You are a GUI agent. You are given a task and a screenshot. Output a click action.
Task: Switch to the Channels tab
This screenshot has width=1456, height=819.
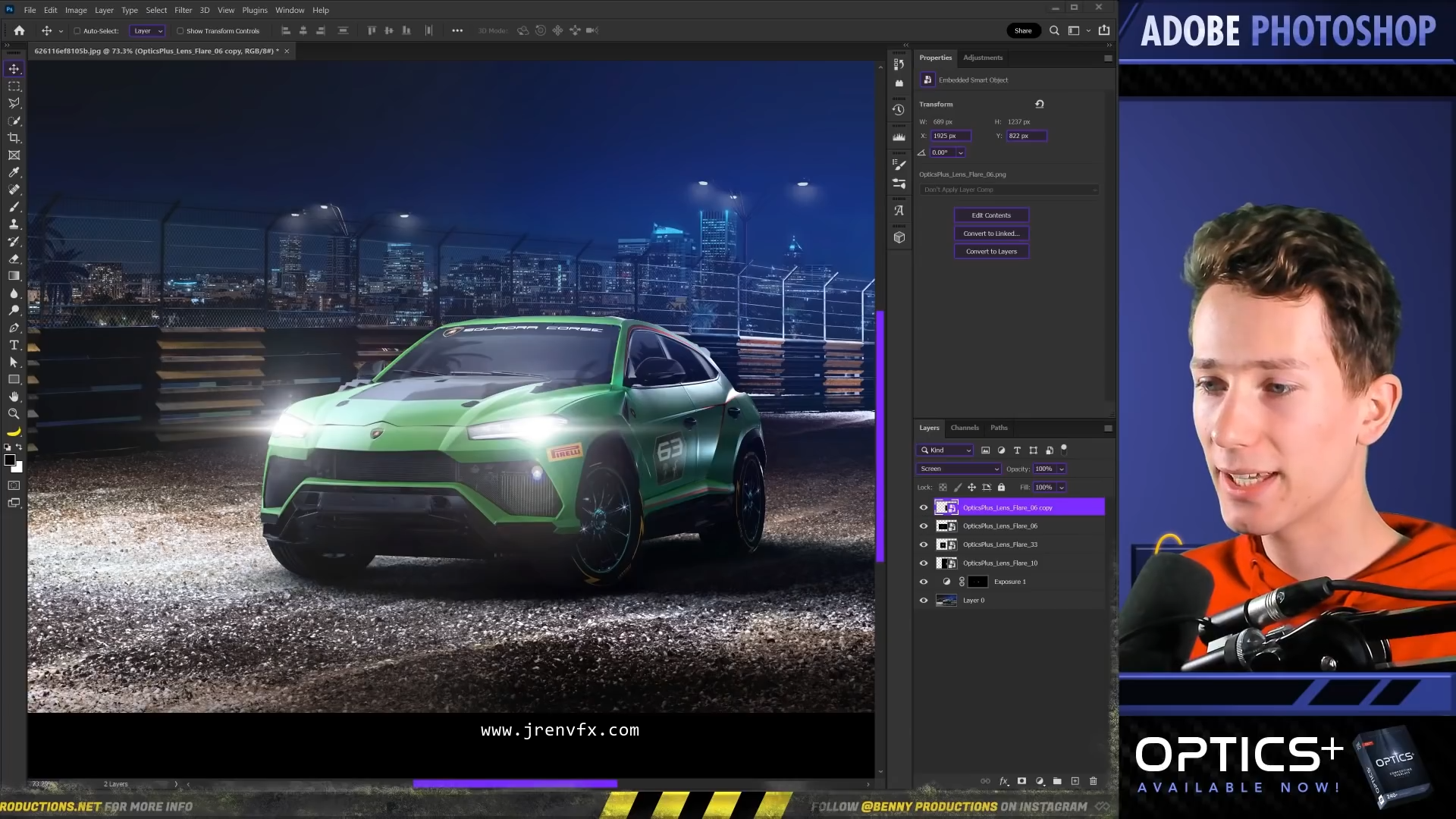pos(965,428)
